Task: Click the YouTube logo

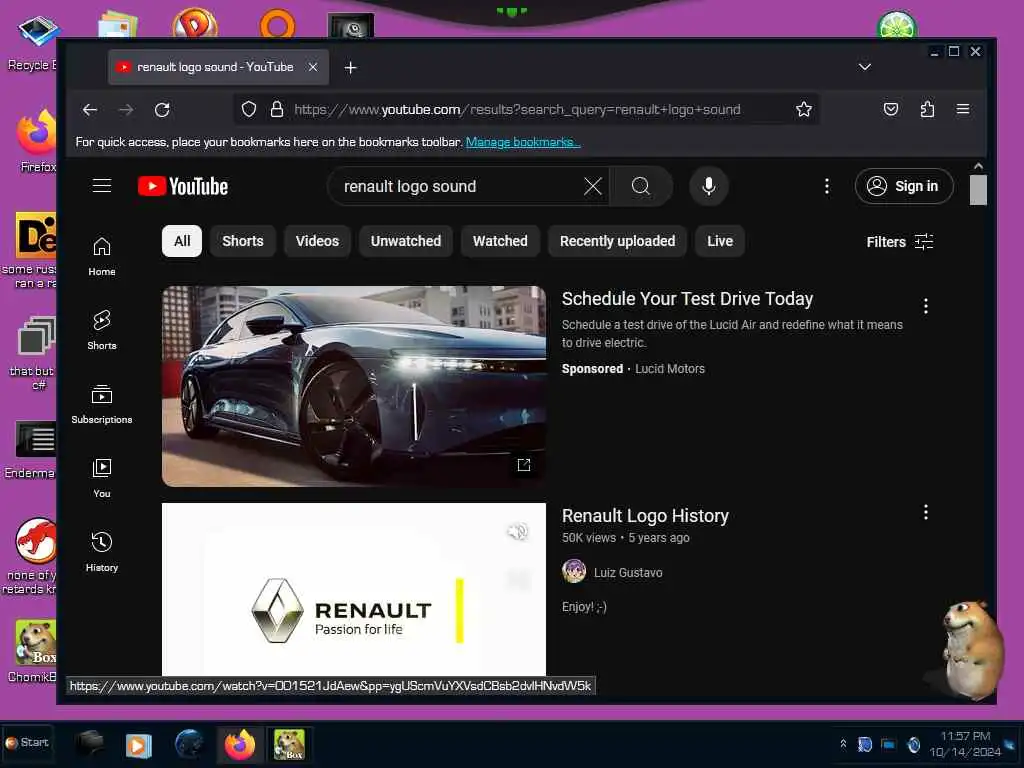Action: tap(183, 187)
